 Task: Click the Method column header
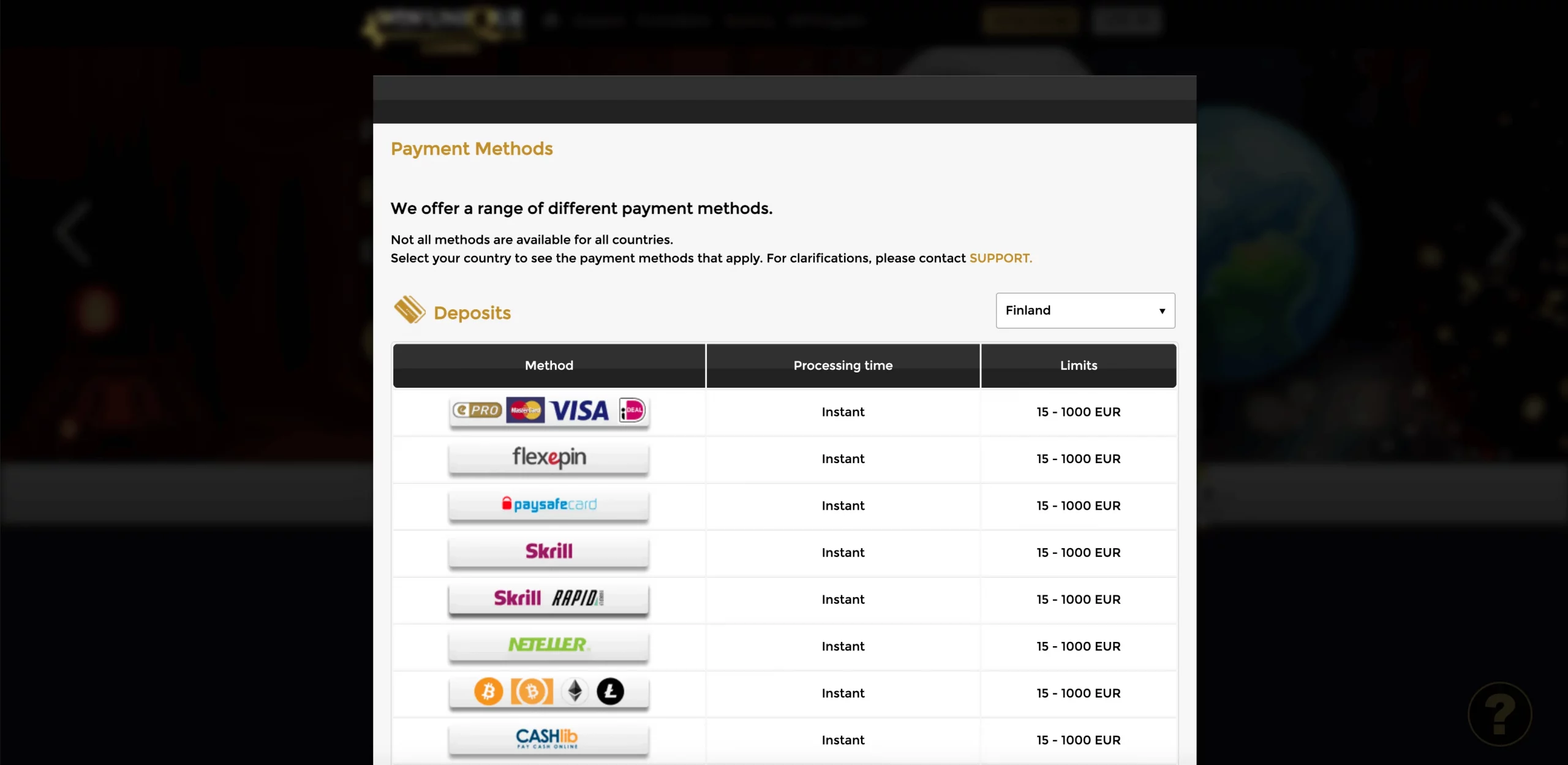coord(549,366)
